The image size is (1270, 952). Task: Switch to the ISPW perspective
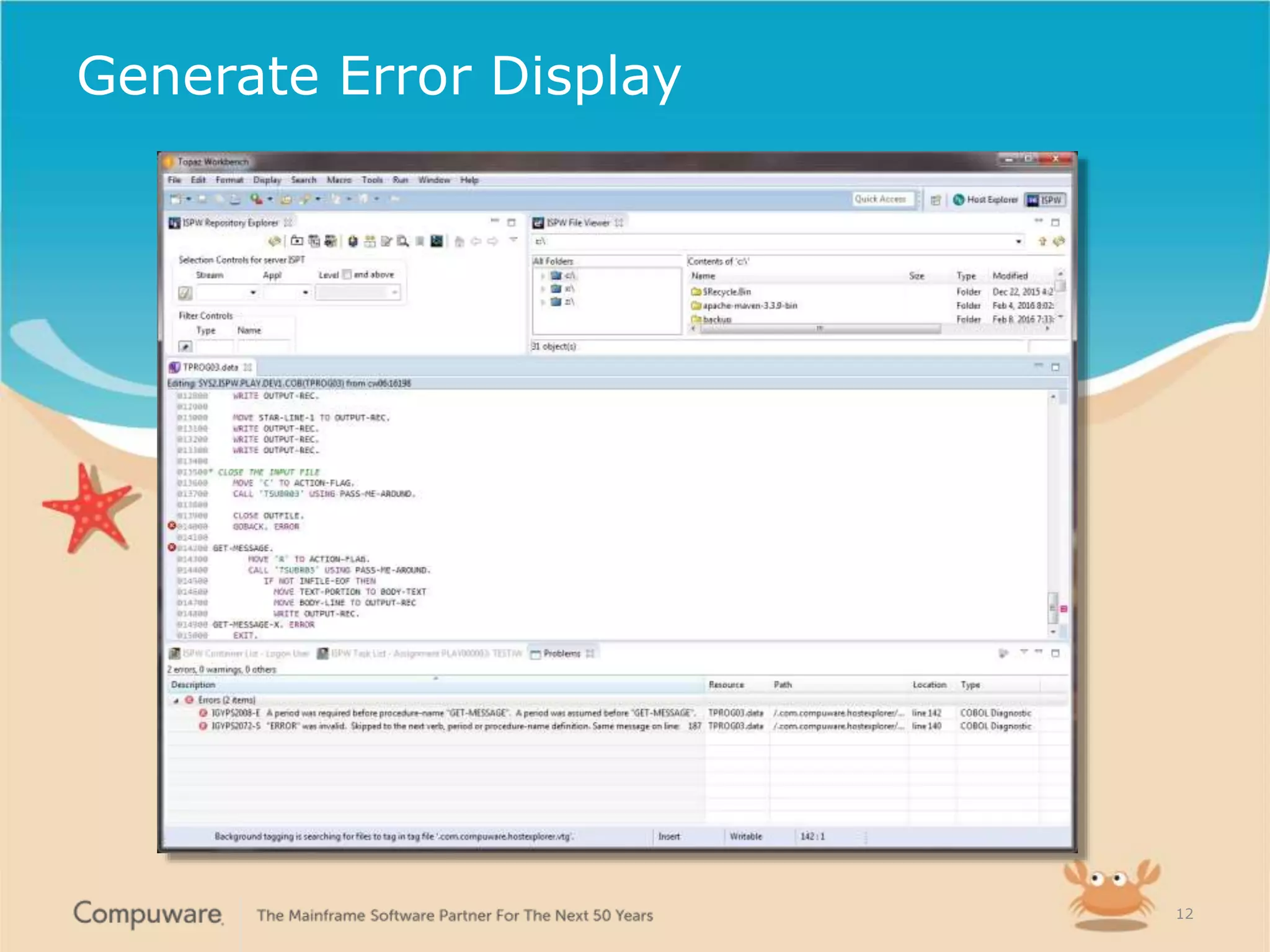pos(1046,200)
